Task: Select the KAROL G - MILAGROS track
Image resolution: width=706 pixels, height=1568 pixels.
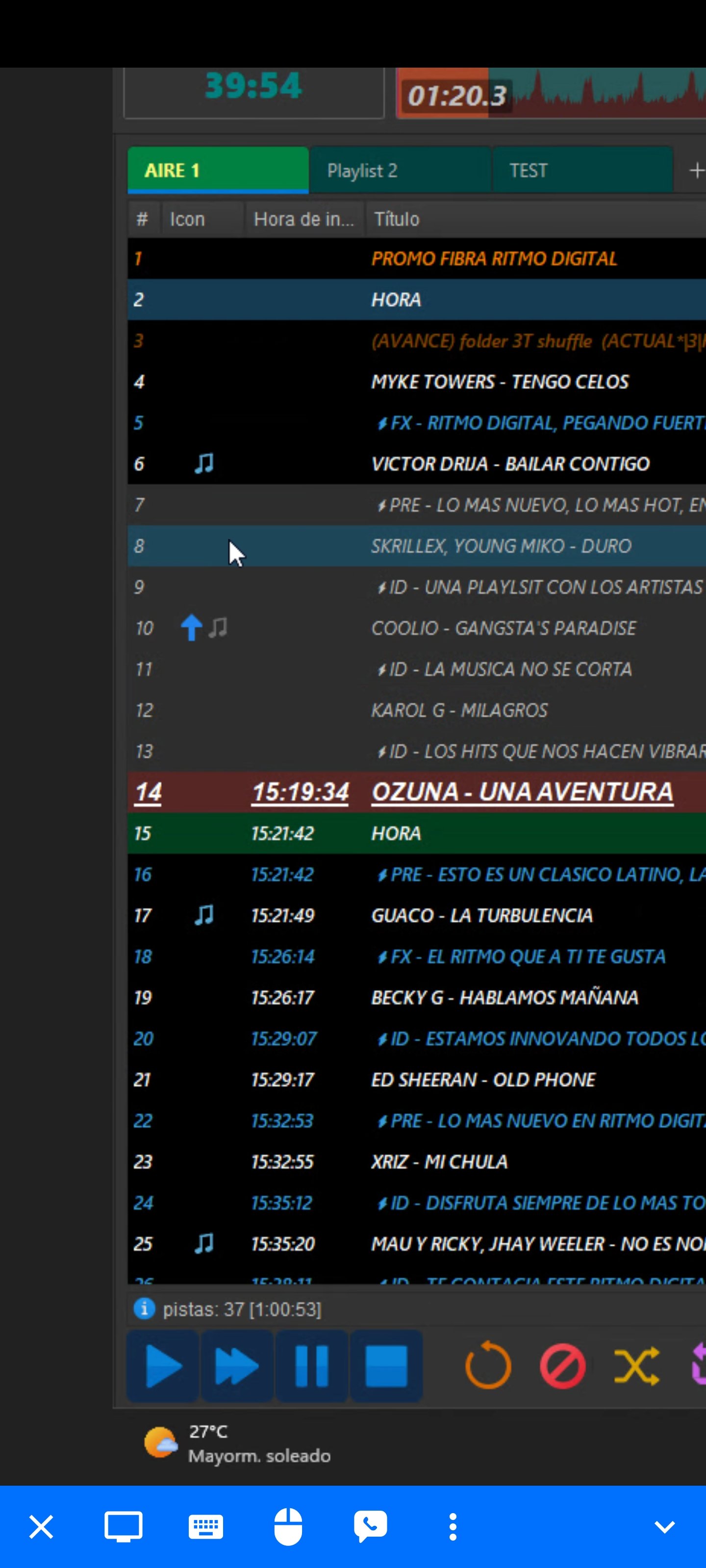Action: click(459, 710)
